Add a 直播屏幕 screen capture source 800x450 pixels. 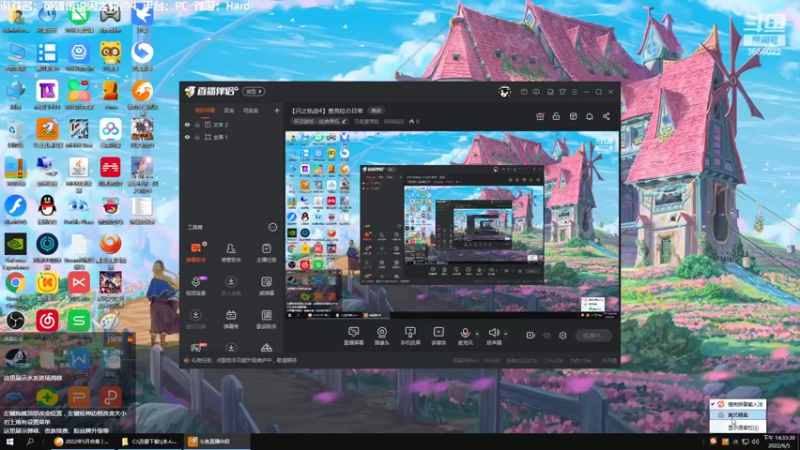[354, 336]
